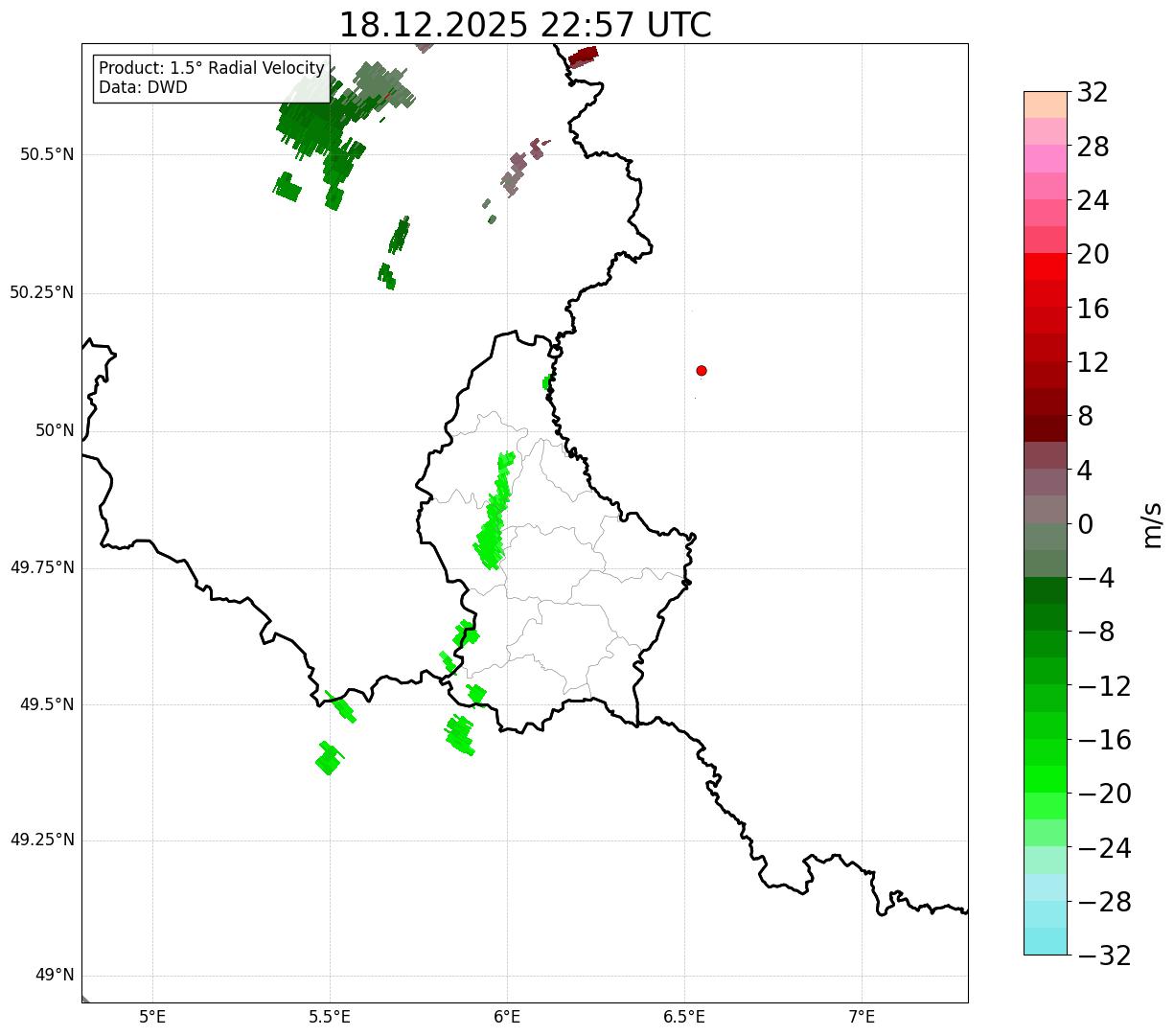Click the 6.5°E longitude label
The image size is (1174, 1036).
[684, 1017]
